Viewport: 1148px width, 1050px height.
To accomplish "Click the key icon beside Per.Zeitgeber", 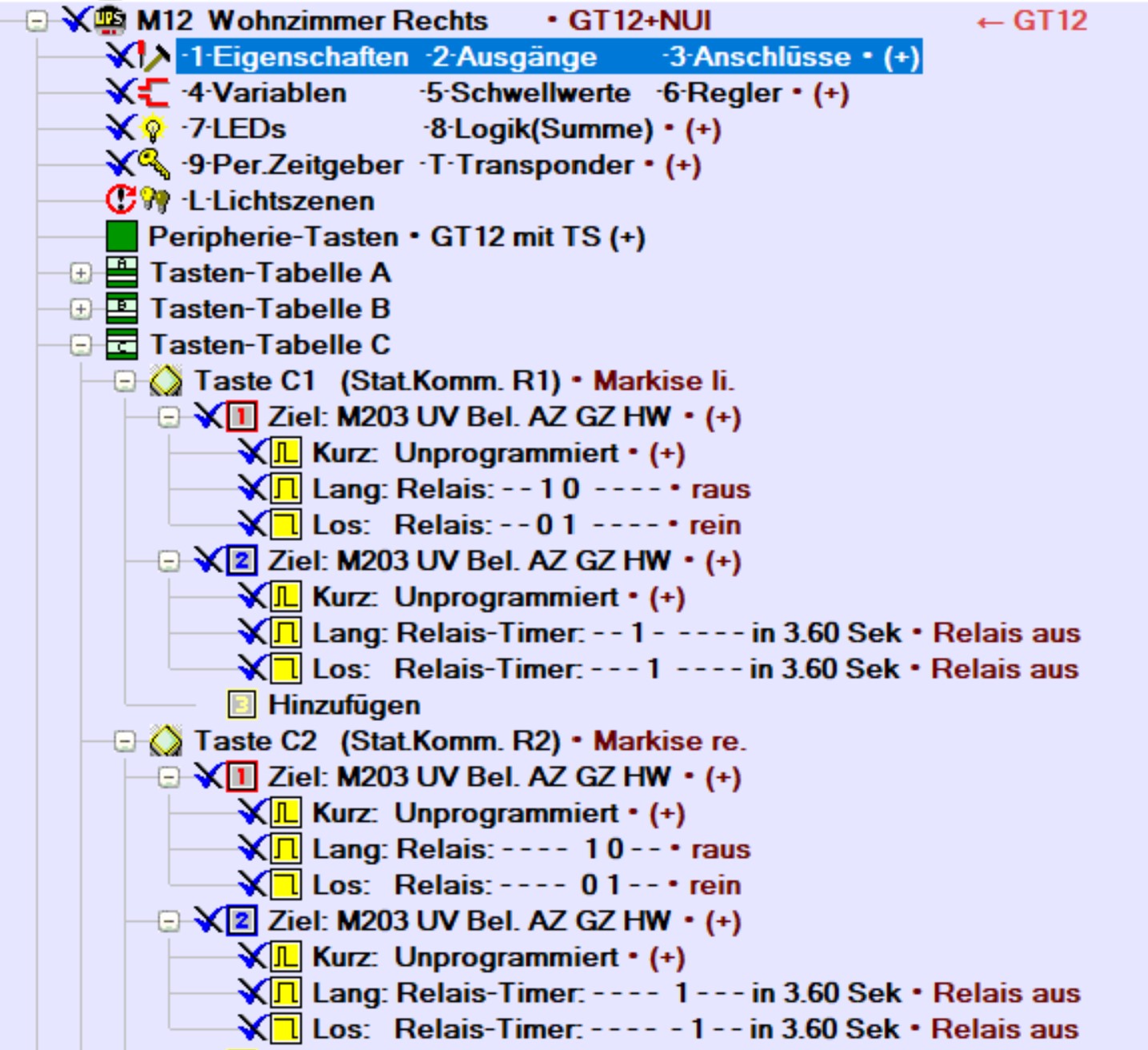I will (x=154, y=164).
